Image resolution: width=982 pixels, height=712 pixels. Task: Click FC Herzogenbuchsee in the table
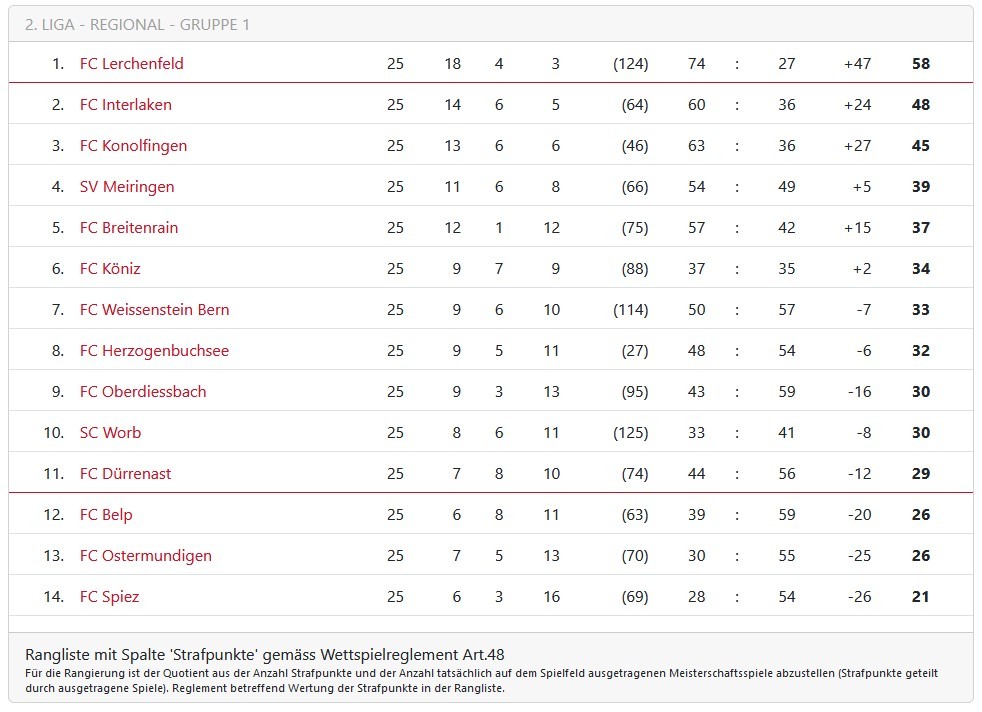coord(154,350)
